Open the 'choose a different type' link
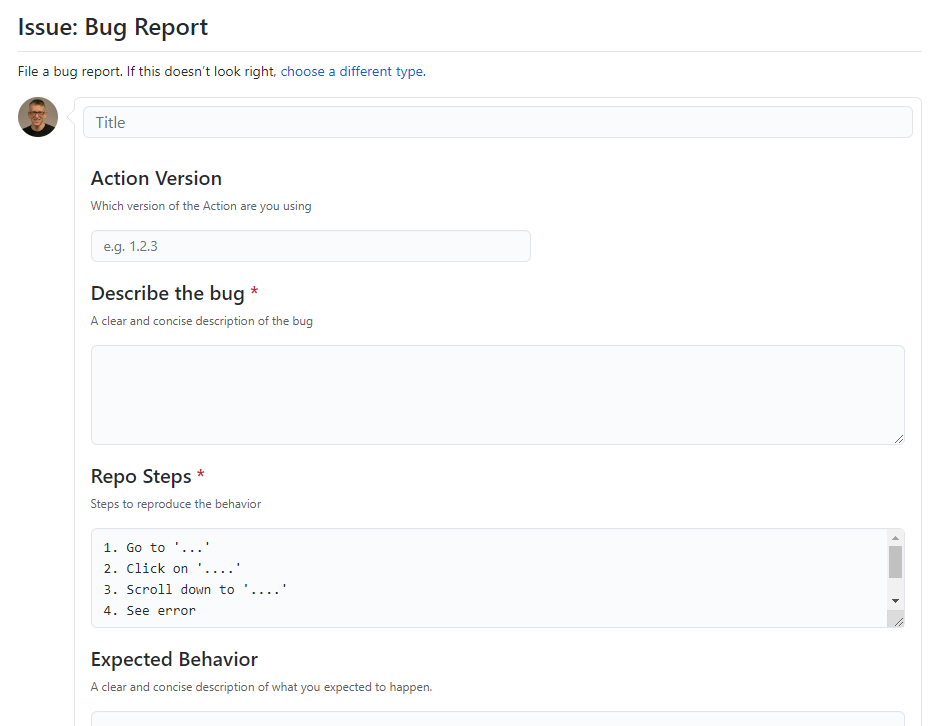This screenshot has width=933, height=726. pyautogui.click(x=353, y=71)
